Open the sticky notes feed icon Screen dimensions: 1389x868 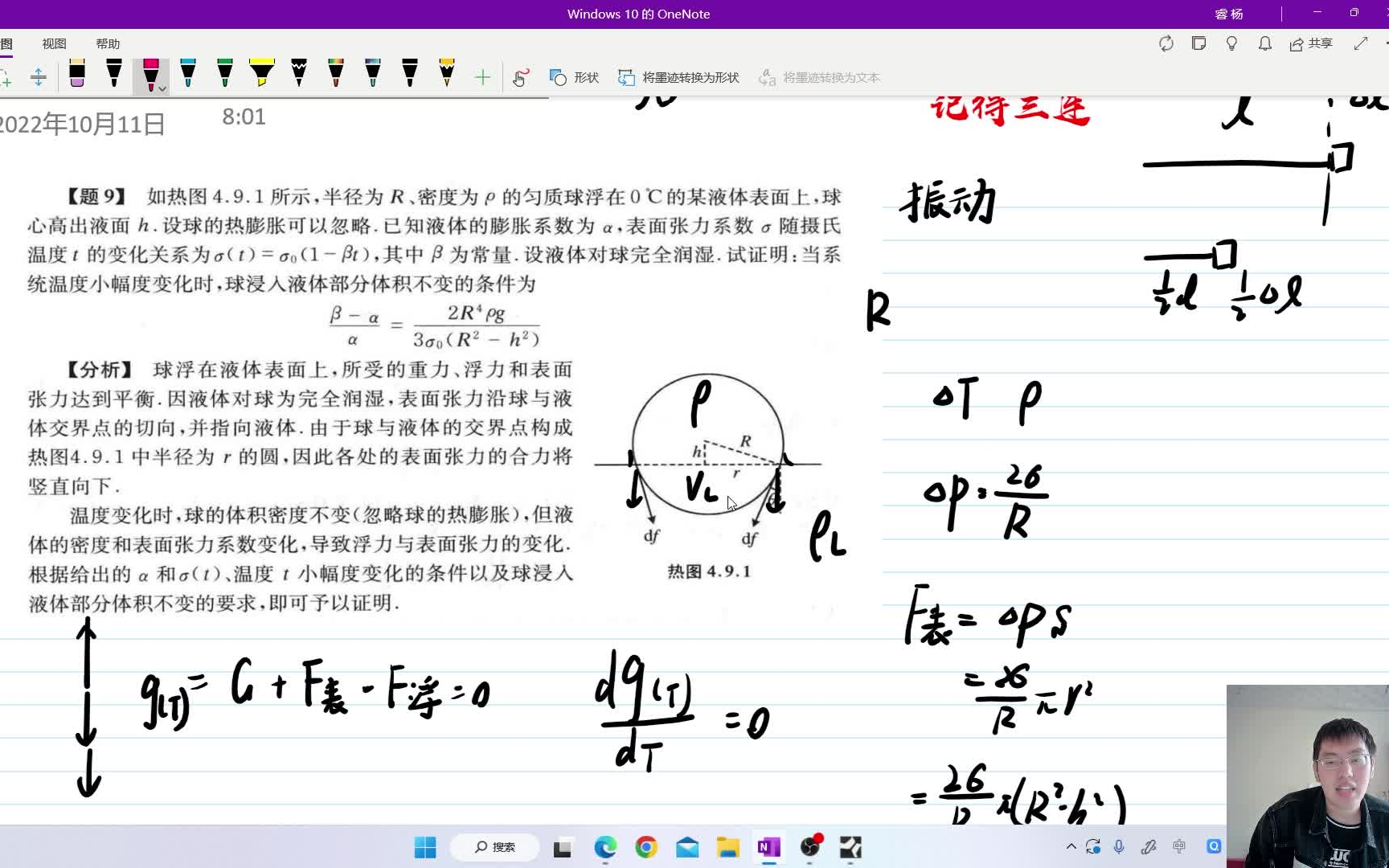pos(1198,43)
